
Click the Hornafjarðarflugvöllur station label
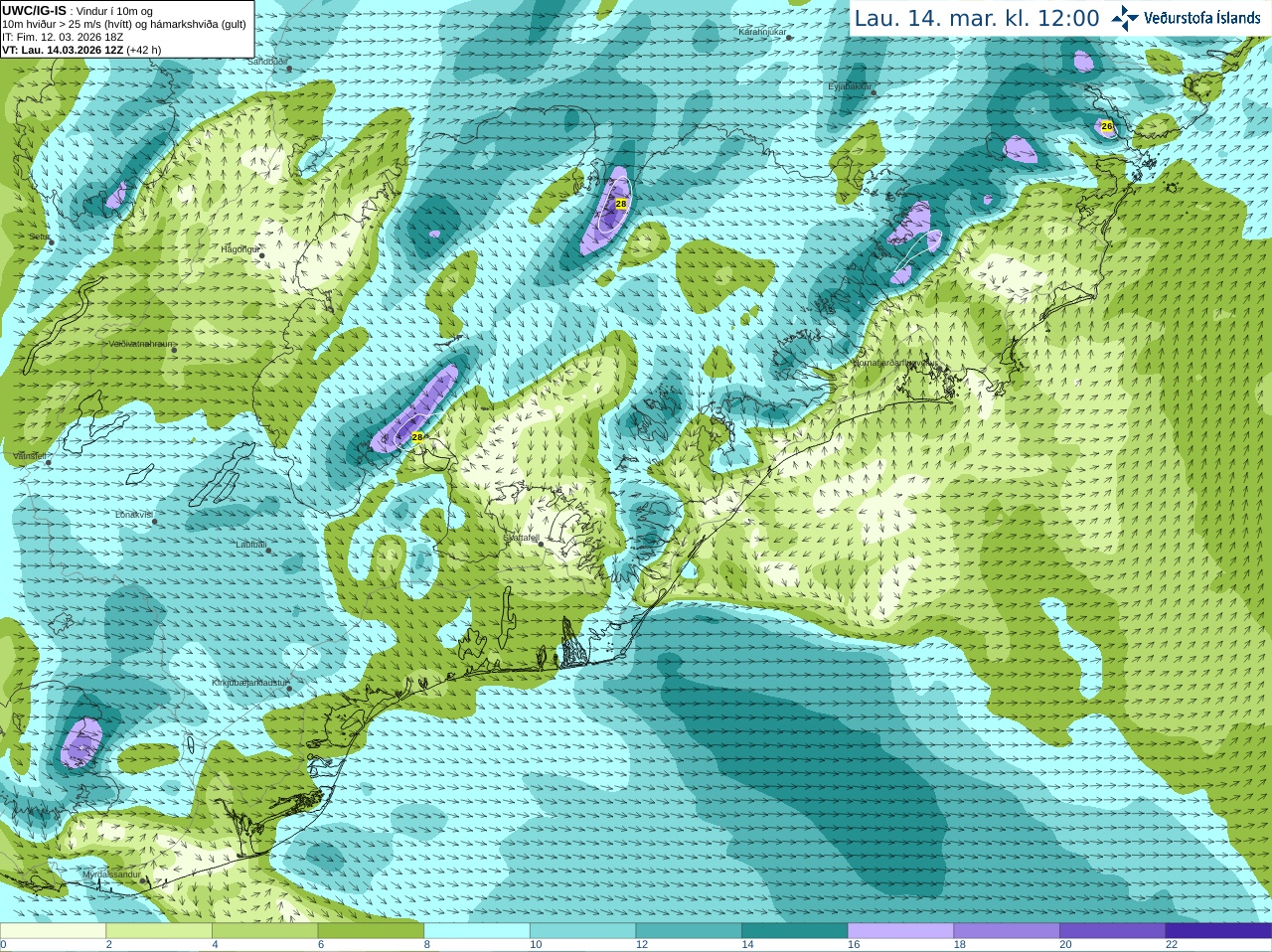coord(894,363)
